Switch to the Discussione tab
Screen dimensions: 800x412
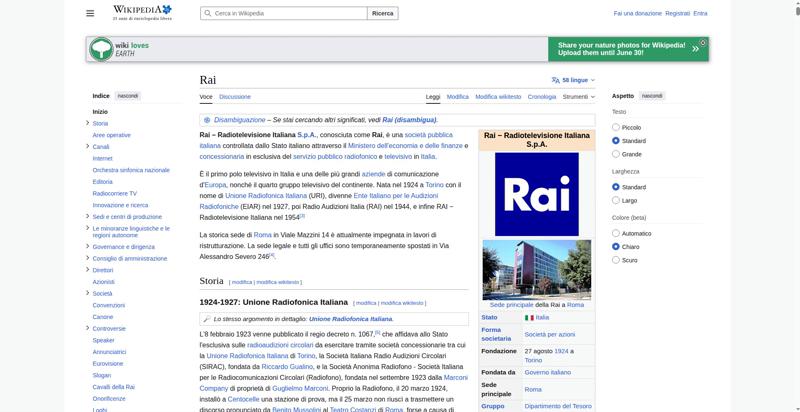[235, 97]
